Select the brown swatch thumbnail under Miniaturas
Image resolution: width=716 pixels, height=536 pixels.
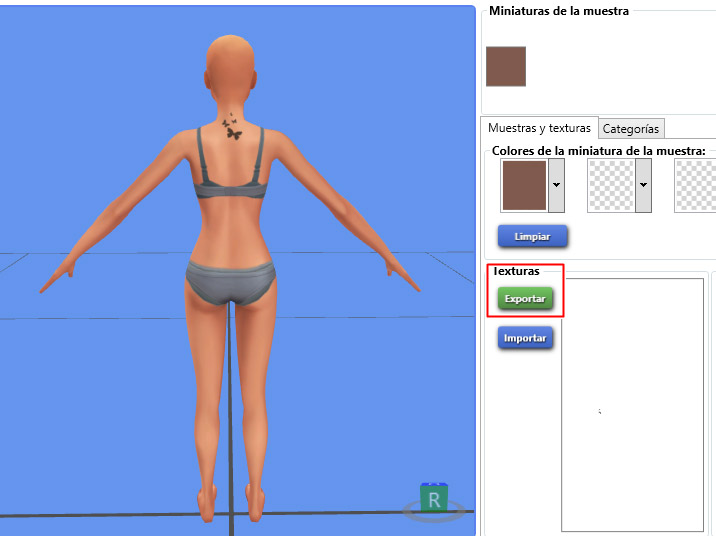pyautogui.click(x=506, y=66)
